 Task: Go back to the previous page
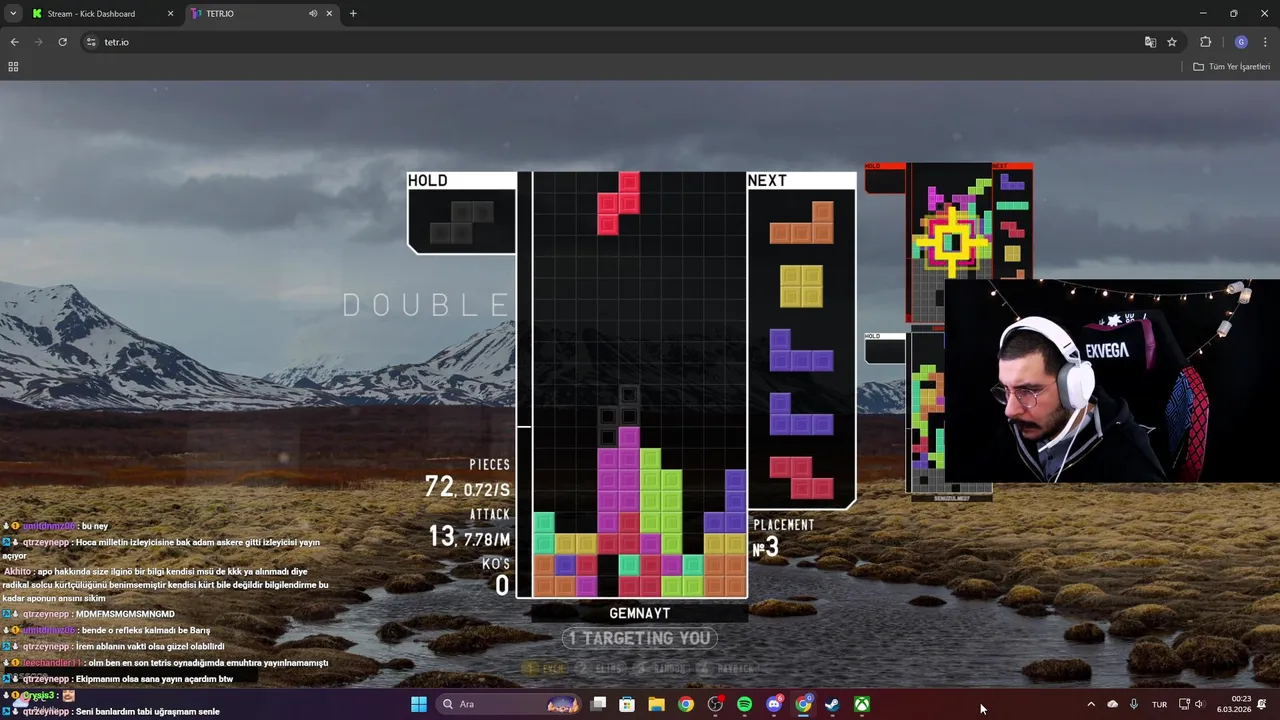click(14, 42)
